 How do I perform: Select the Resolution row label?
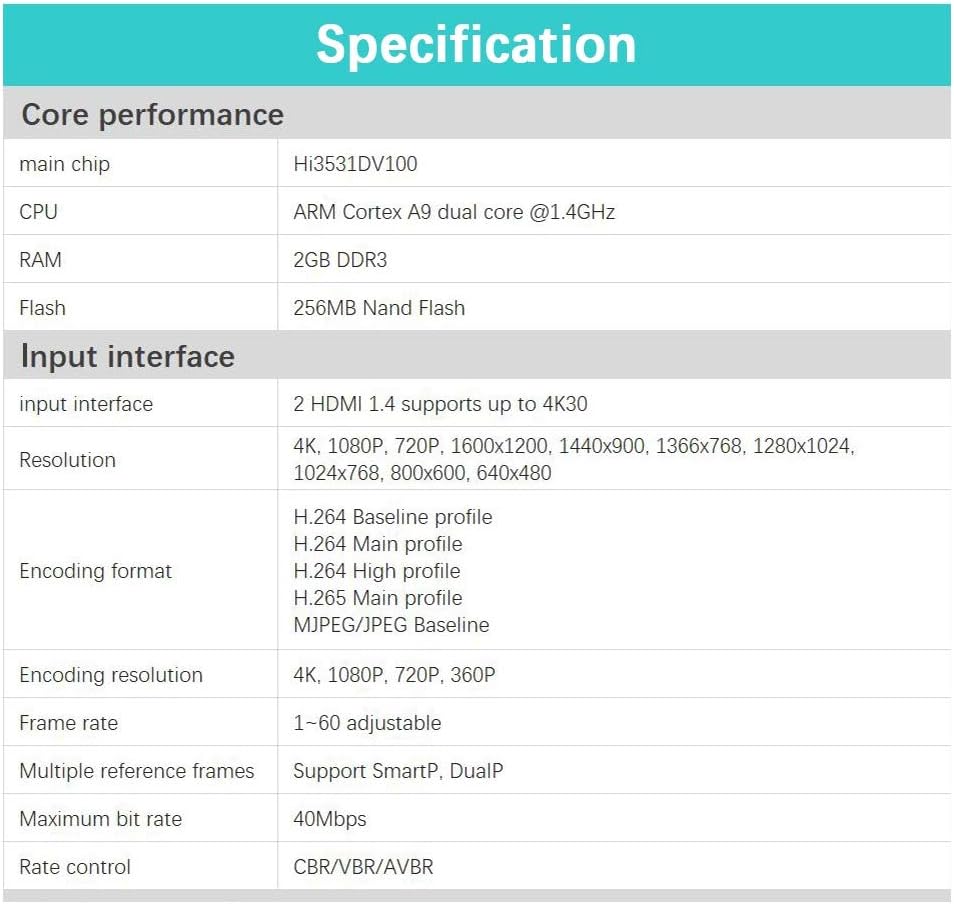point(68,460)
